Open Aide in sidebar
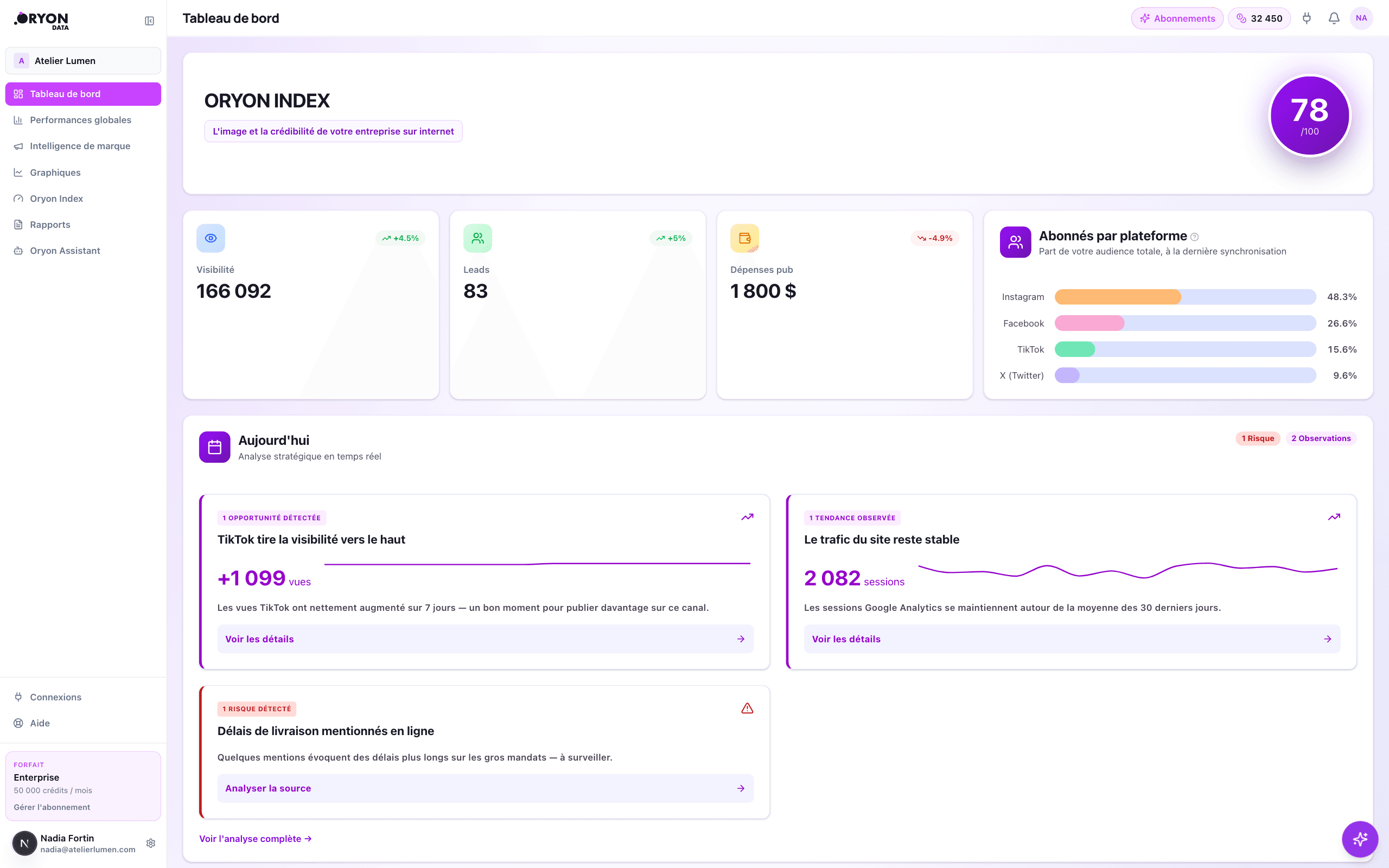This screenshot has height=868, width=1389. pos(83,723)
